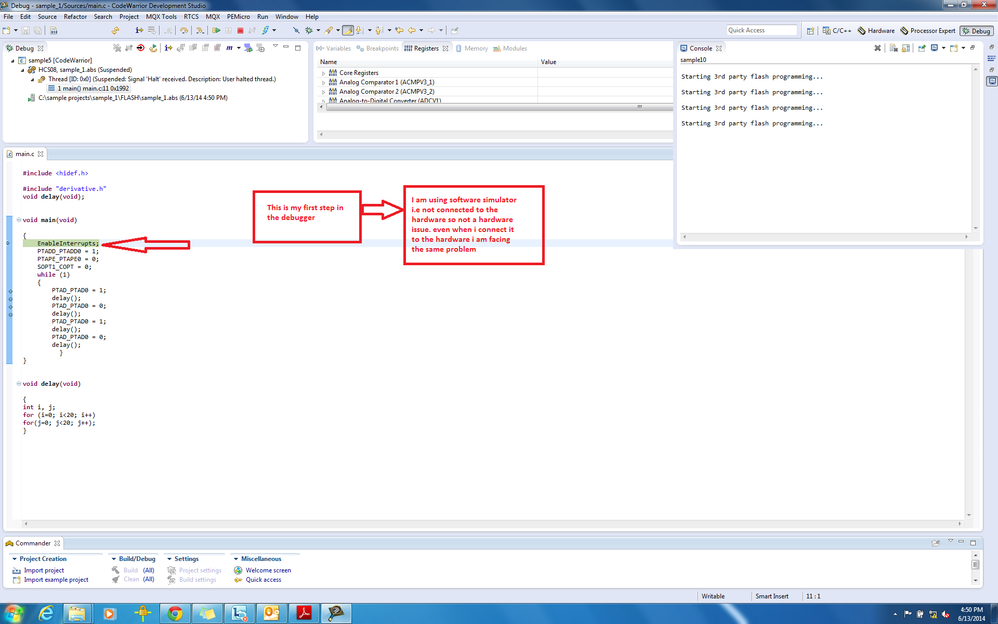Screen dimensions: 998x624
Task: Open dropdown arrow next to New file icon
Action: point(15,30)
